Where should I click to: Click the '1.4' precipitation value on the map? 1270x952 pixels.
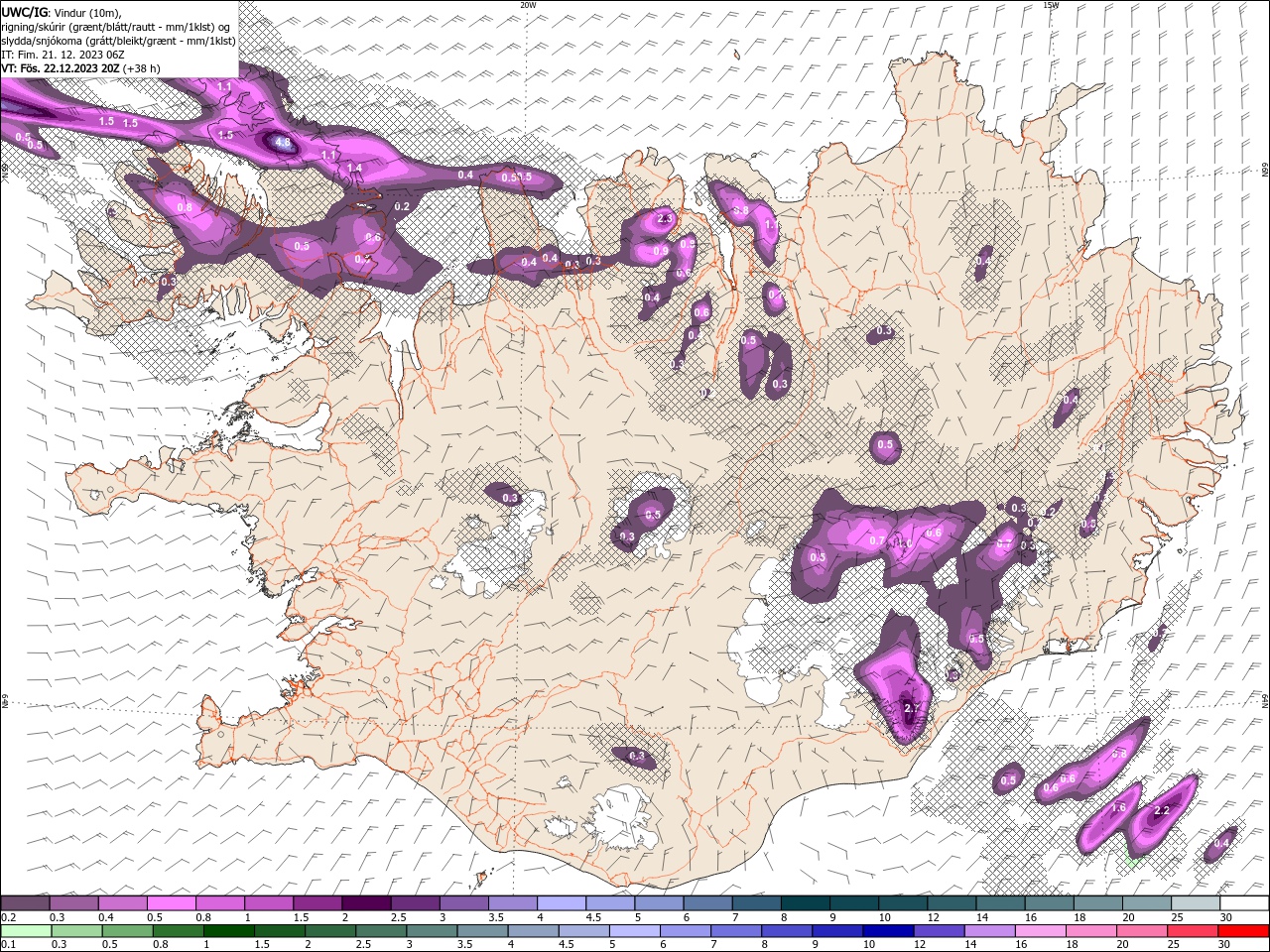tap(354, 169)
